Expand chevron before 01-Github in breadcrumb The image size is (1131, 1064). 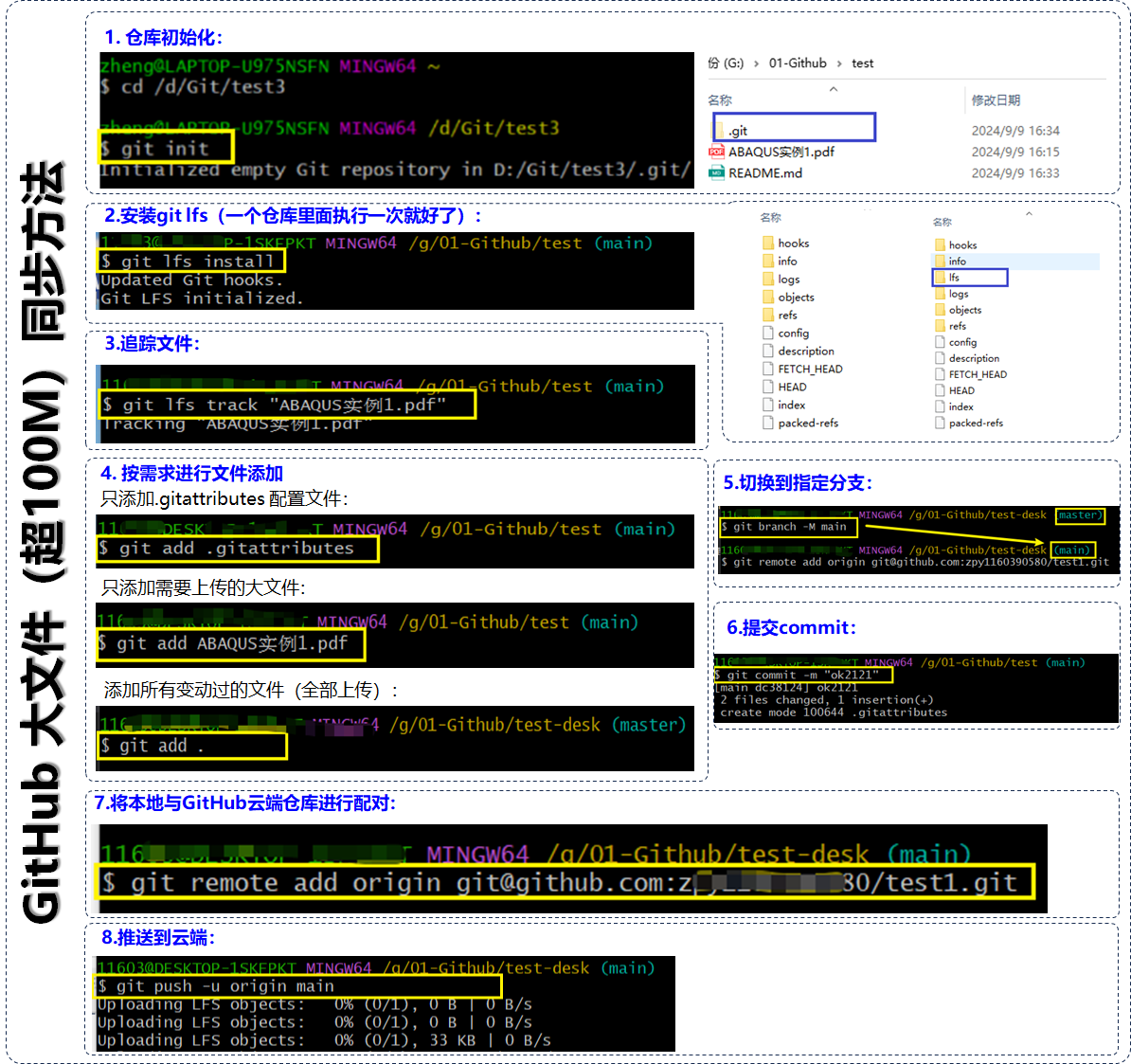tap(756, 63)
